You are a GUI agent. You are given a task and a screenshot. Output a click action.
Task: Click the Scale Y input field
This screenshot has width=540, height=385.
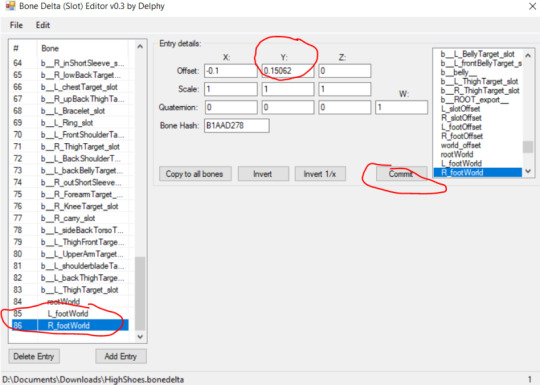point(288,89)
